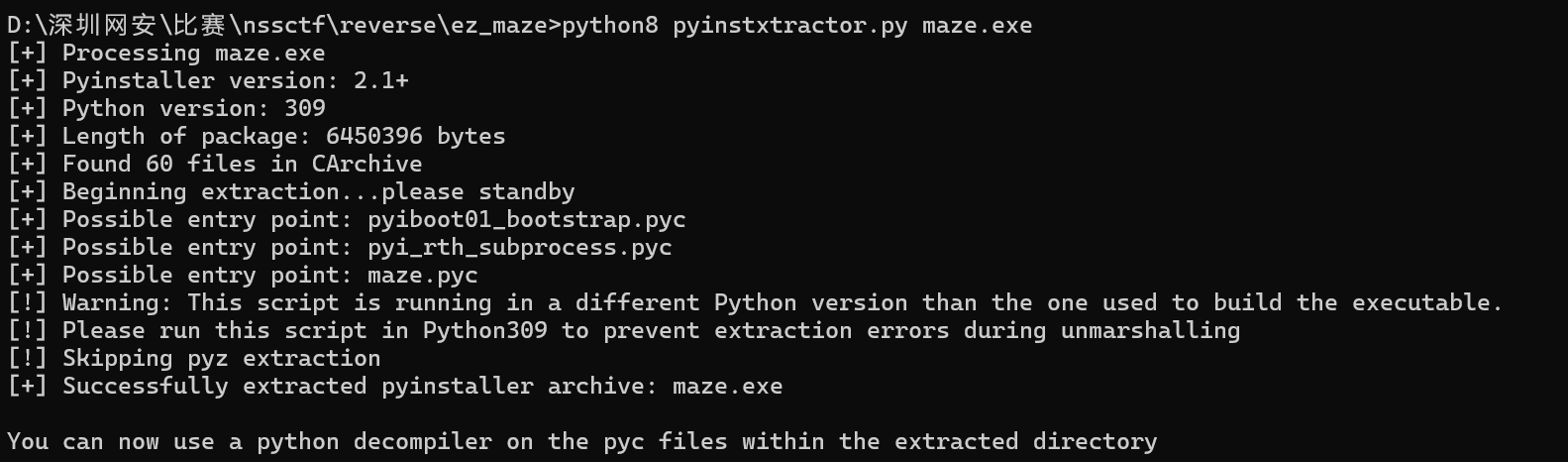Click the Python version number 309

pyautogui.click(x=304, y=108)
